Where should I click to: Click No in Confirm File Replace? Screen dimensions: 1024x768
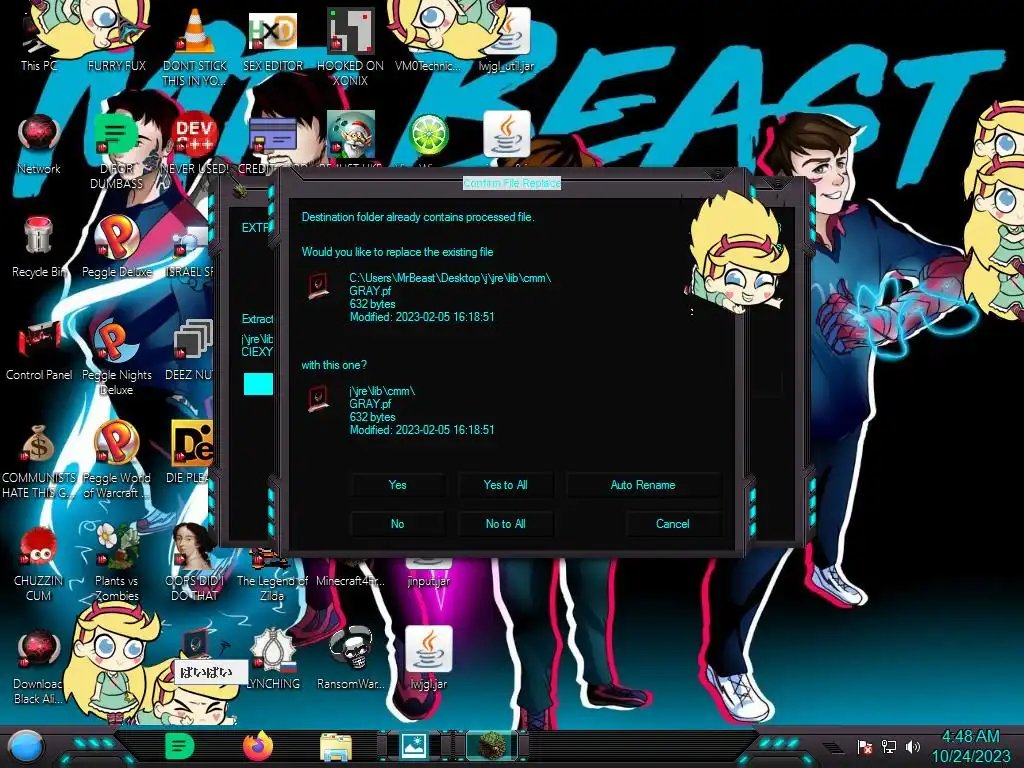pyautogui.click(x=397, y=524)
